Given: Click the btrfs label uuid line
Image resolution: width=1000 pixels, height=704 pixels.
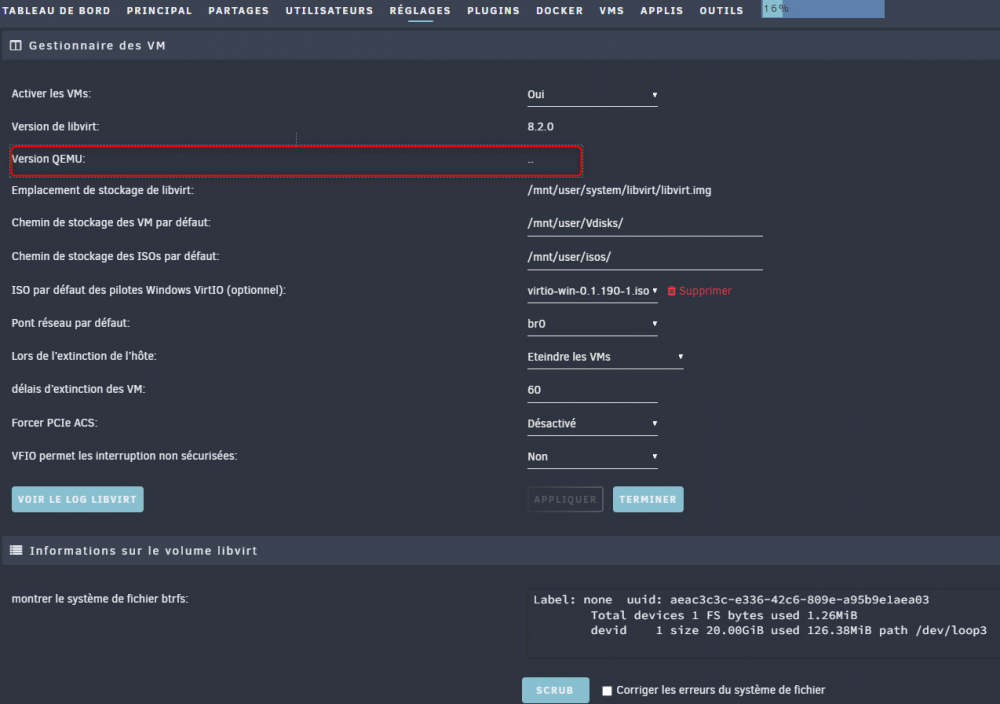Looking at the screenshot, I should [x=731, y=599].
